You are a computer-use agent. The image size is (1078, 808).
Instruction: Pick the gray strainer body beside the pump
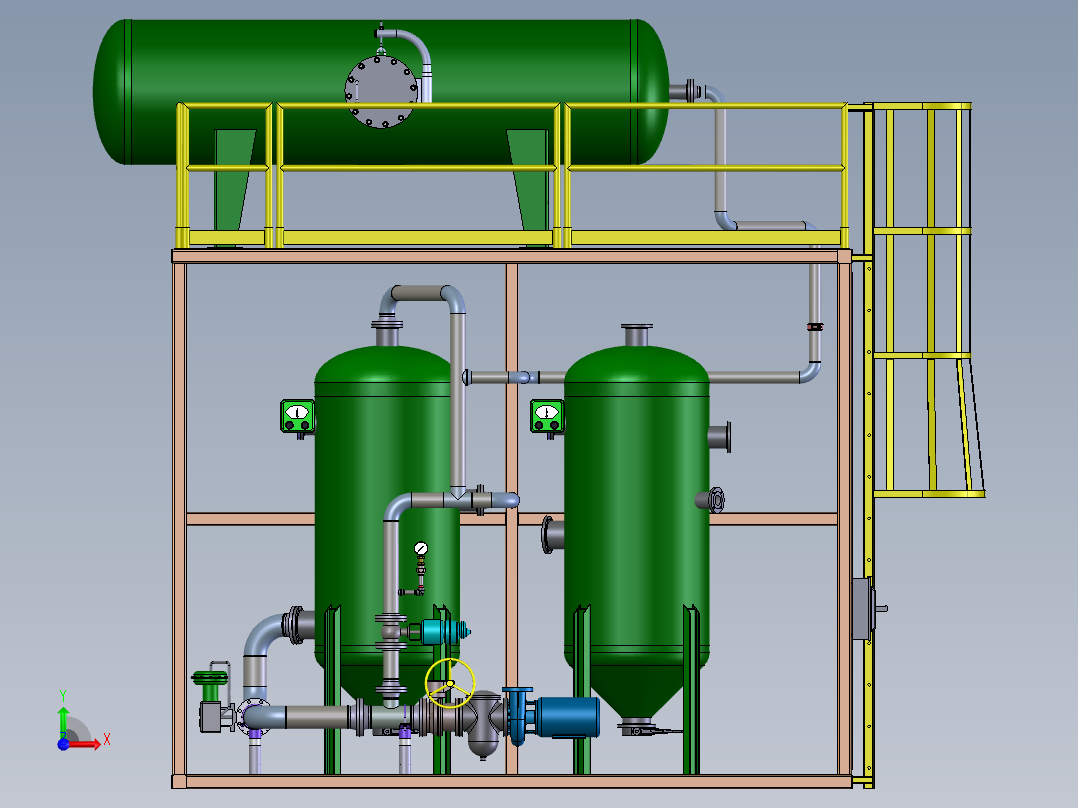(485, 722)
